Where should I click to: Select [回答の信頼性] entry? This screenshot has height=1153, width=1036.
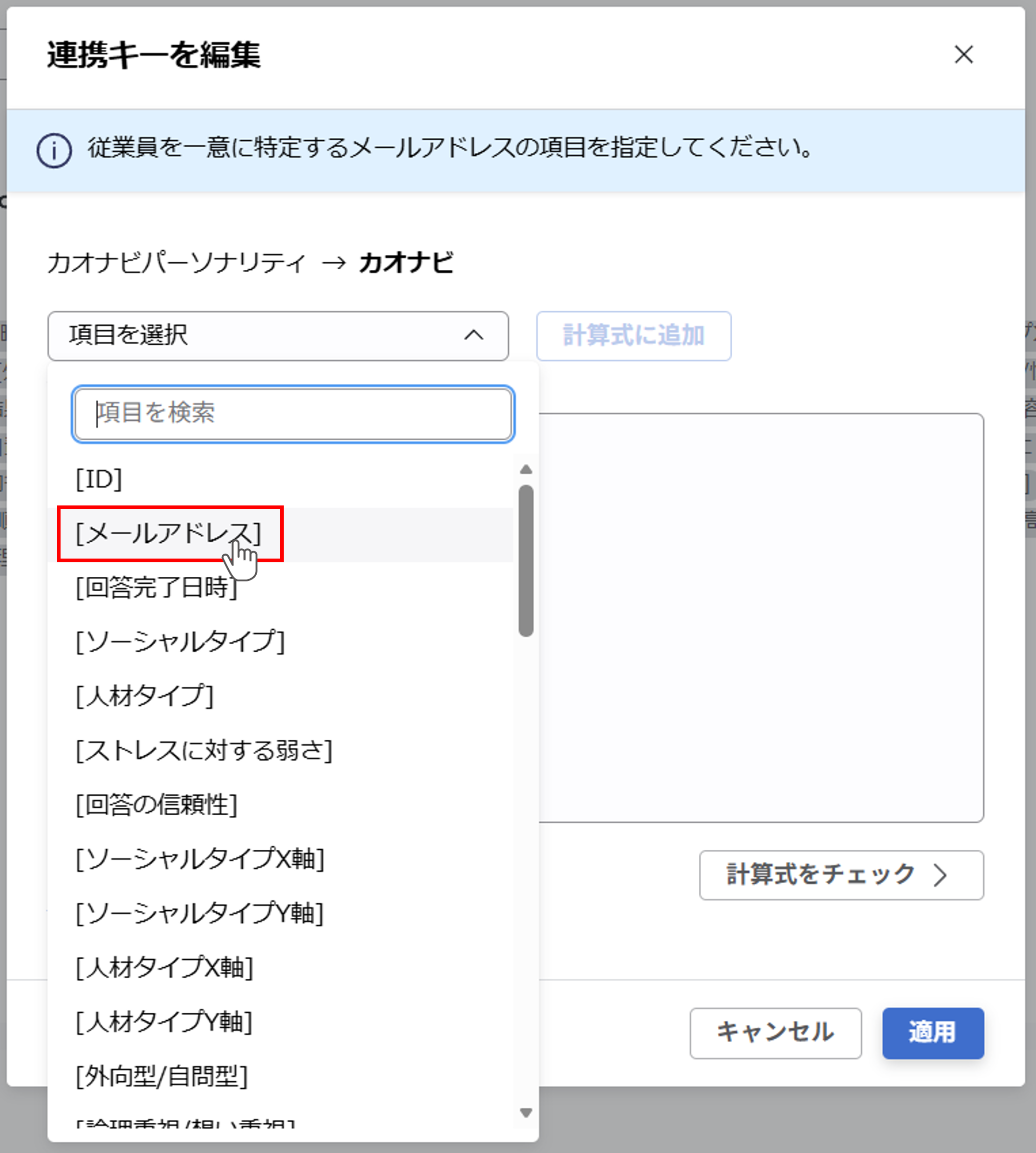(x=280, y=805)
